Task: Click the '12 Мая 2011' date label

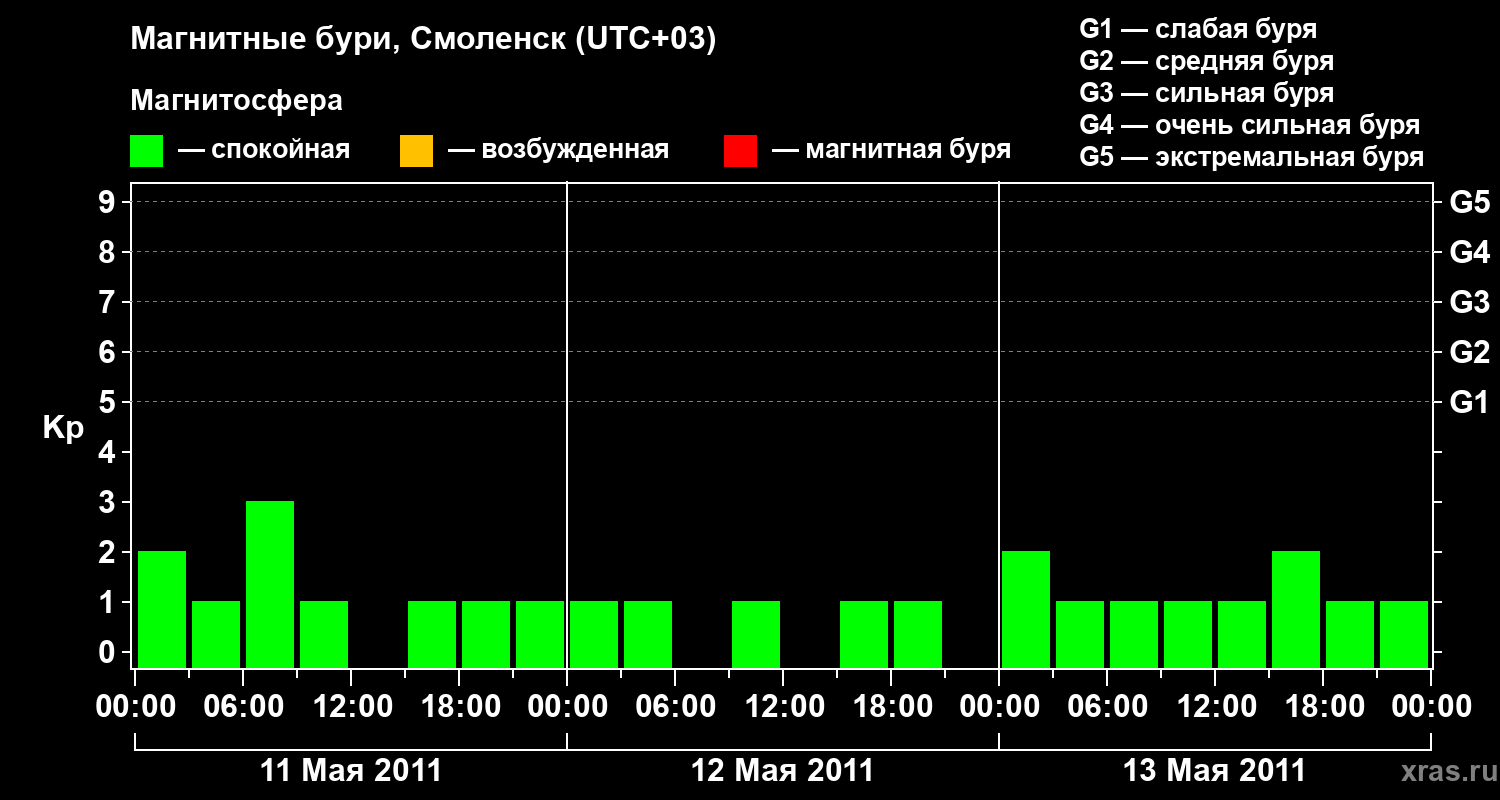Action: (783, 771)
